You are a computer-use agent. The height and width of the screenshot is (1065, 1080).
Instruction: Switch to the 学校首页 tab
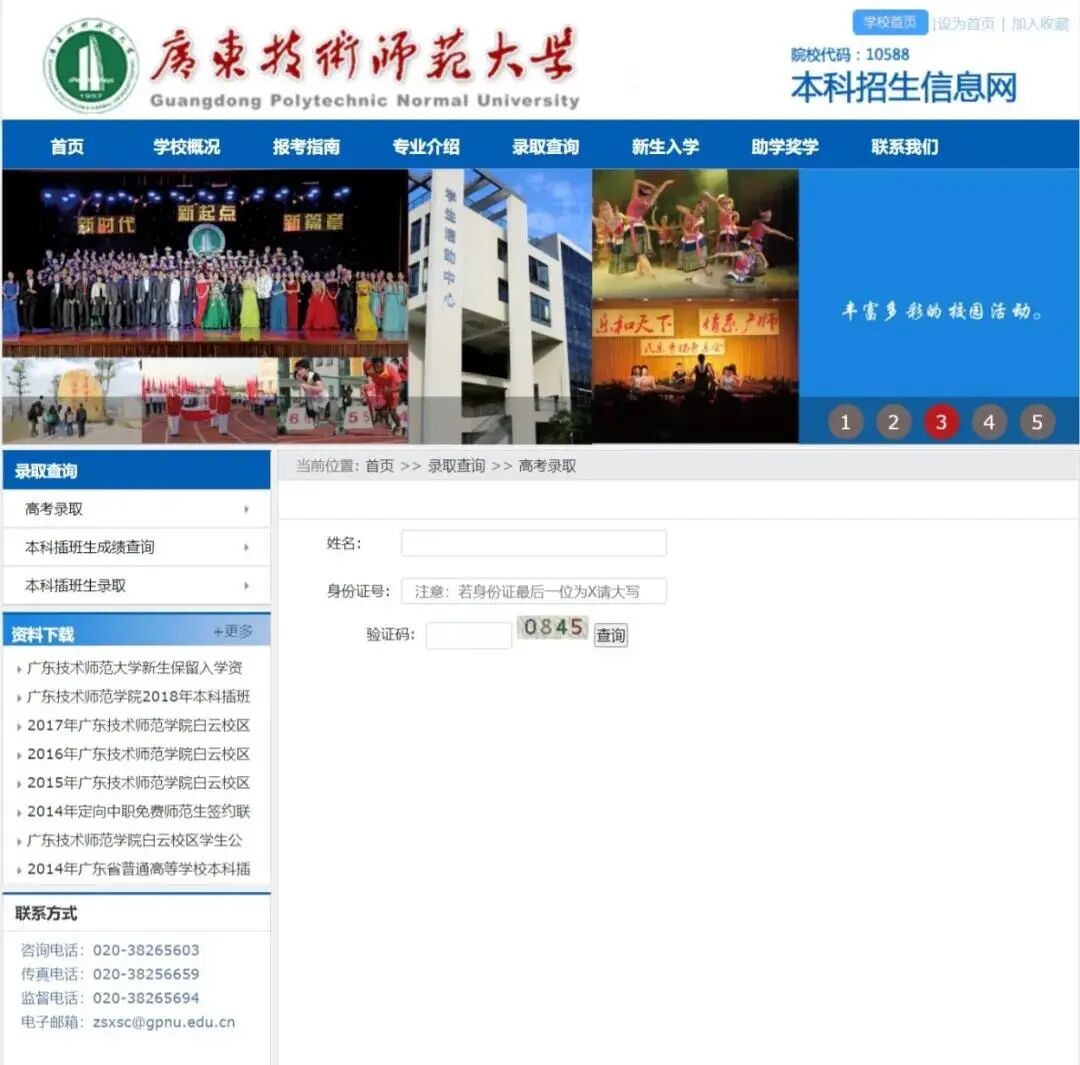click(x=888, y=22)
